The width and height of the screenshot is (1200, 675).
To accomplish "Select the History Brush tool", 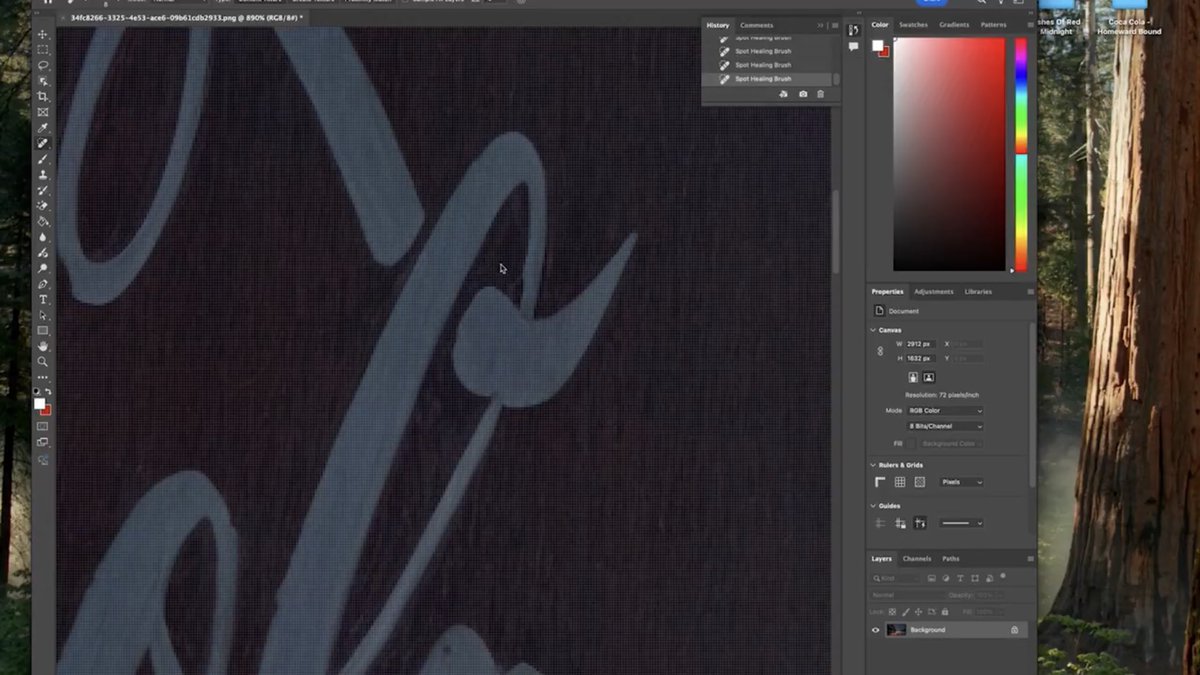I will click(x=43, y=190).
